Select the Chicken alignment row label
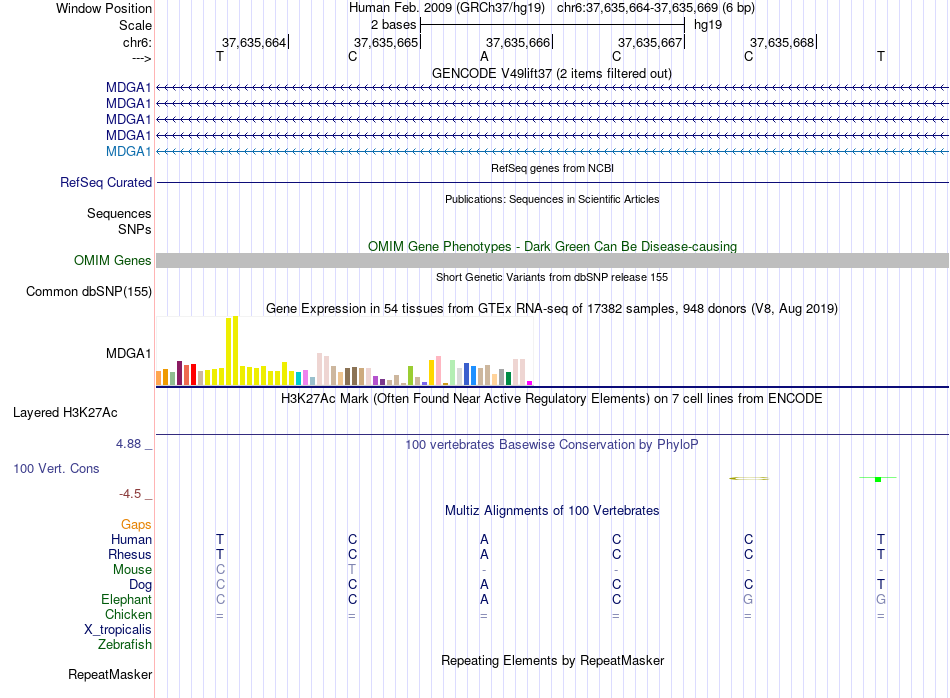The image size is (950, 698). point(128,614)
